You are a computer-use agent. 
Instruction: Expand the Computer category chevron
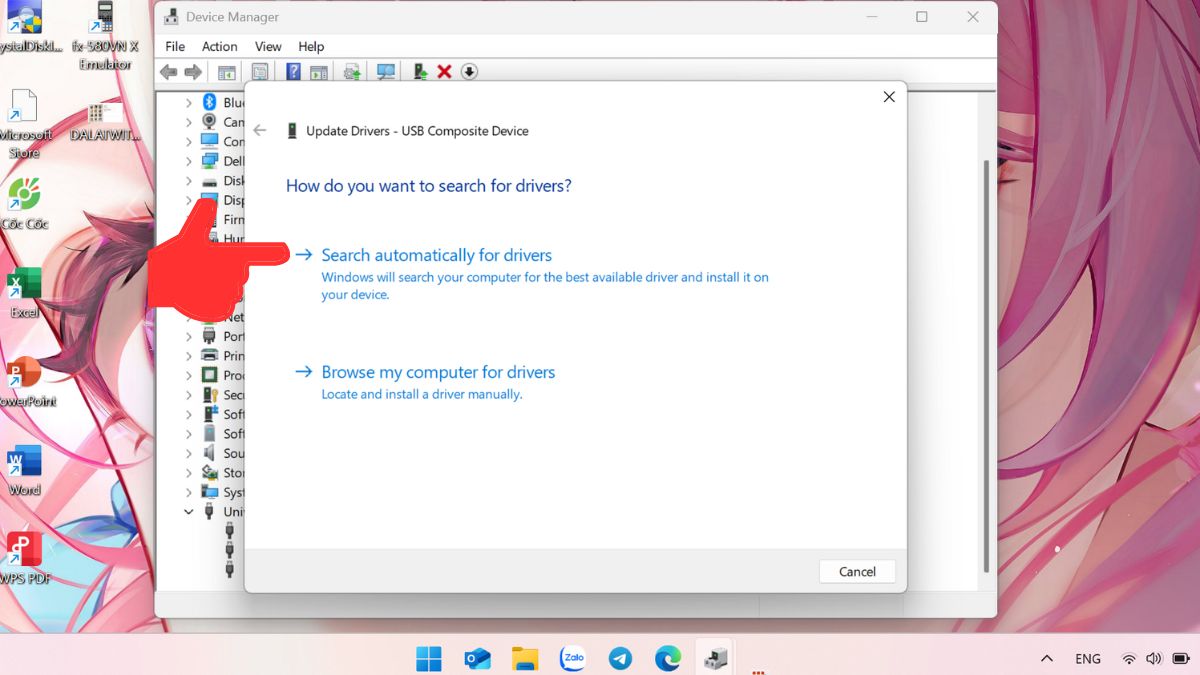[x=188, y=141]
